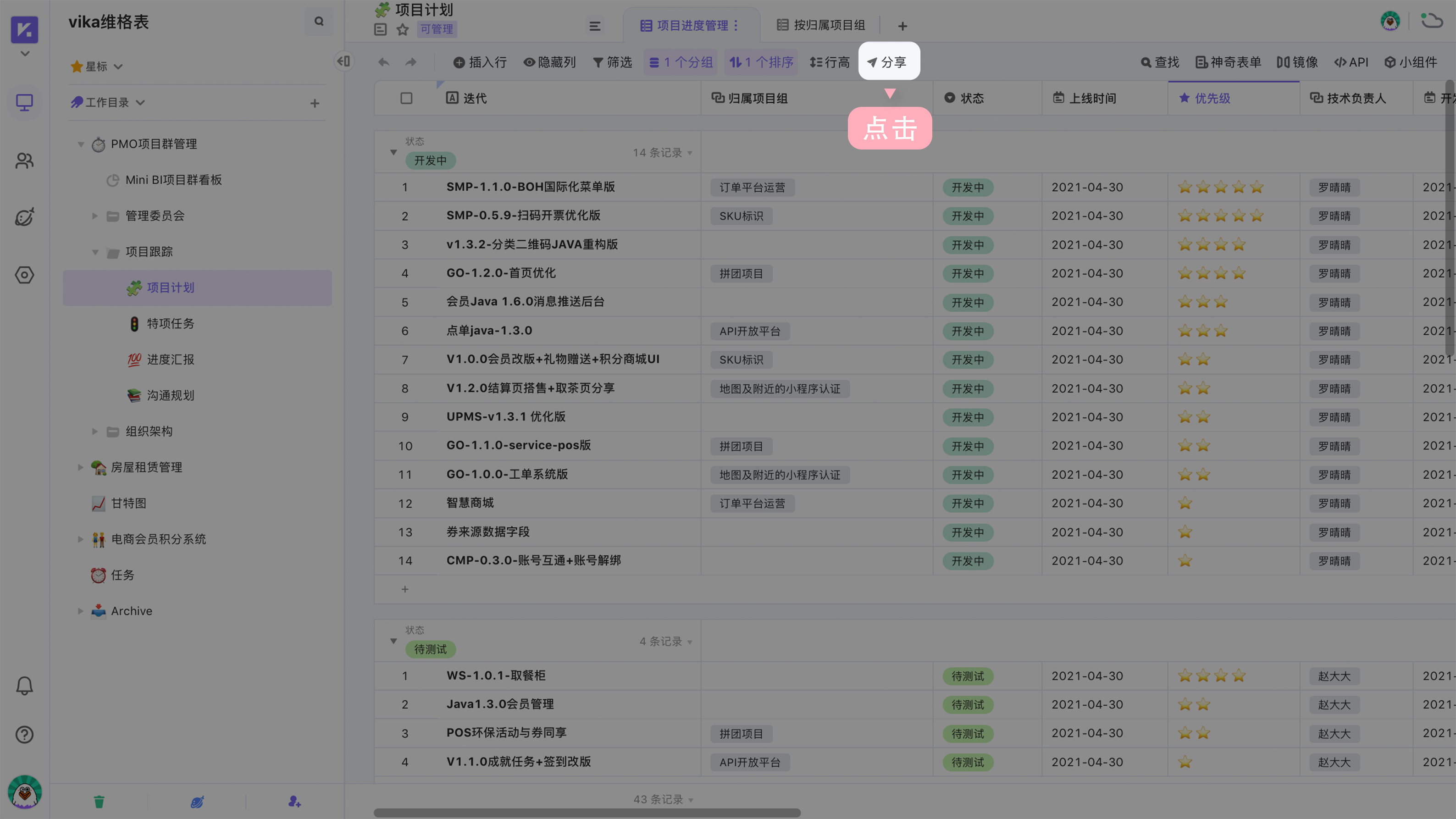Screen dimensions: 1456x819
Task: Open 特项任务 in the file tree
Action: pos(170,323)
